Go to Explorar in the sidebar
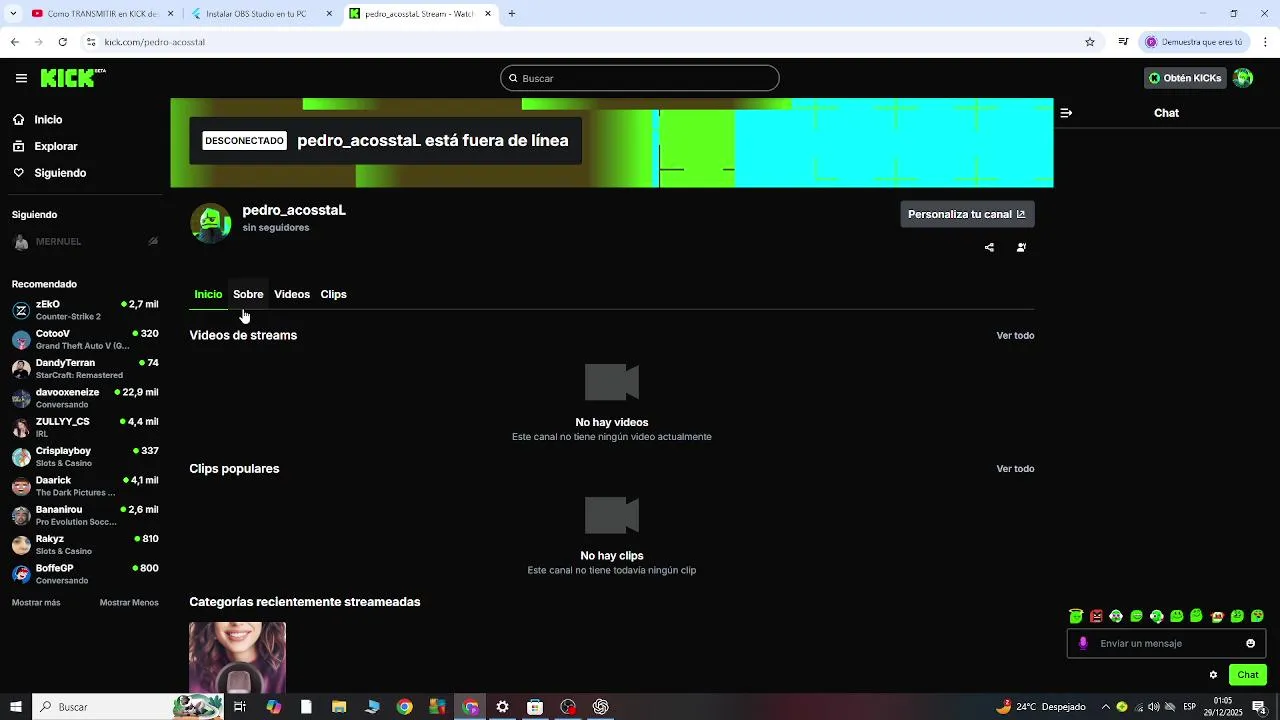The width and height of the screenshot is (1280, 720). (x=56, y=146)
